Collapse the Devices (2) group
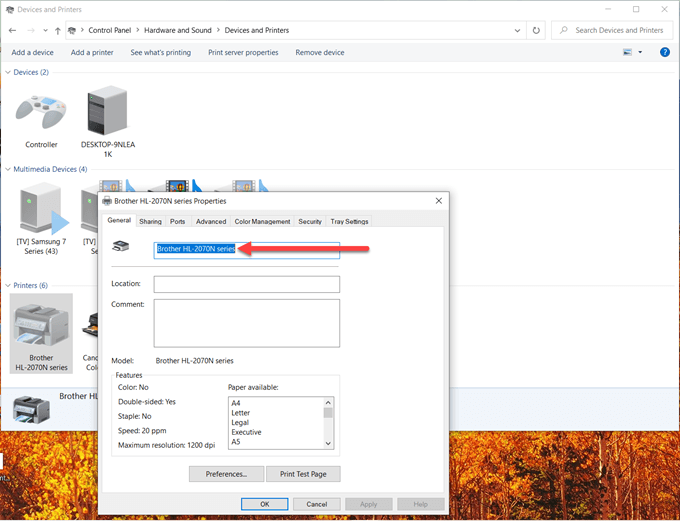680x521 pixels. point(8,72)
